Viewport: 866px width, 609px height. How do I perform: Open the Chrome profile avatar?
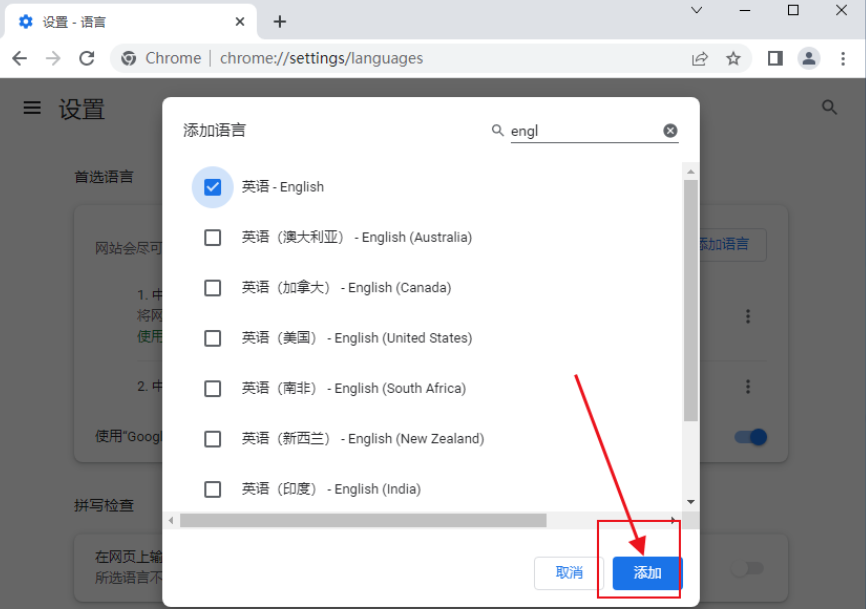[808, 58]
